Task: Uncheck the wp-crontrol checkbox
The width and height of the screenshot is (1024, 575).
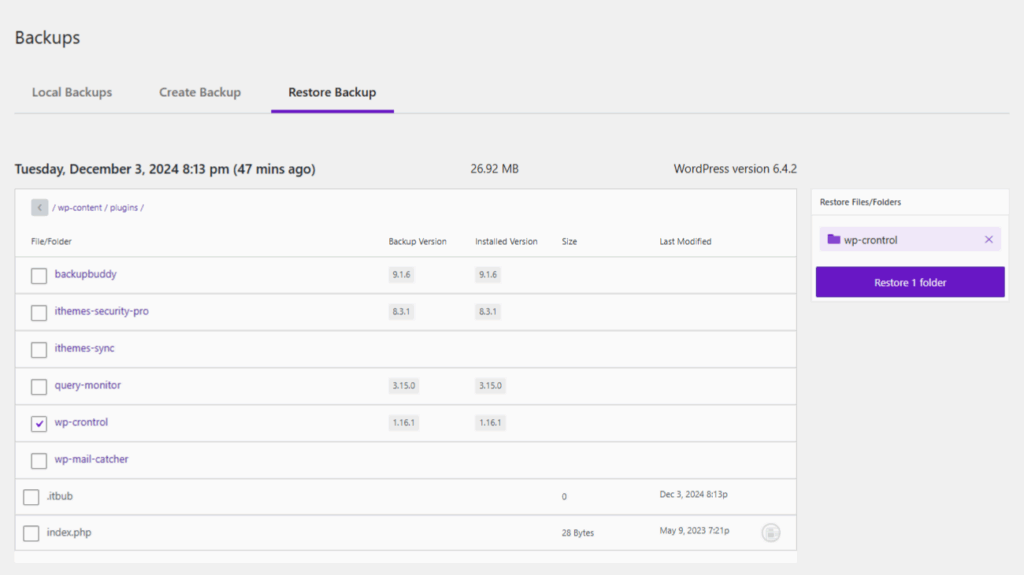Action: (x=39, y=424)
